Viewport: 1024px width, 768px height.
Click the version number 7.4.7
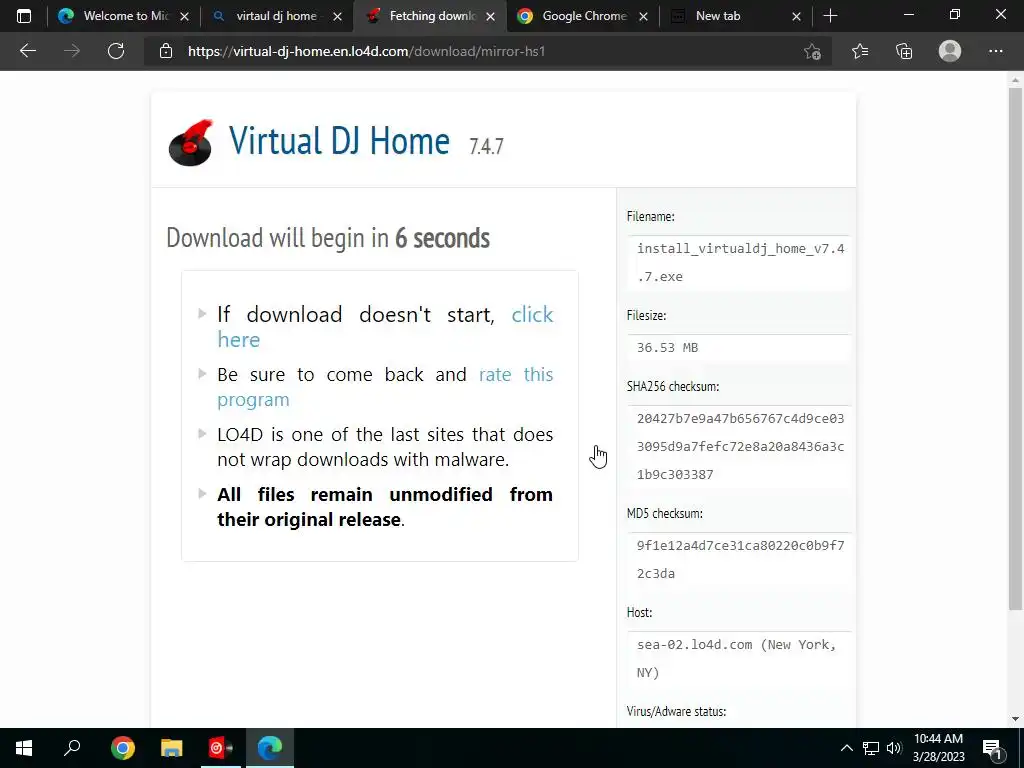(x=486, y=146)
